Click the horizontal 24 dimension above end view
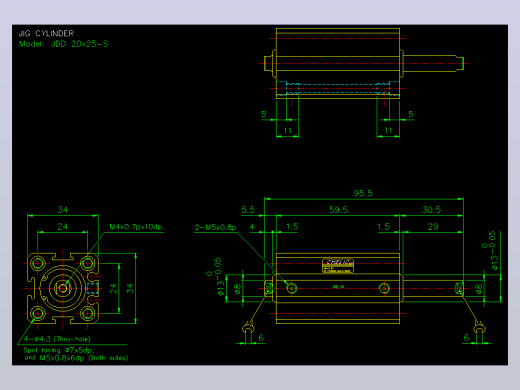This screenshot has height=390, width=520. (63, 227)
